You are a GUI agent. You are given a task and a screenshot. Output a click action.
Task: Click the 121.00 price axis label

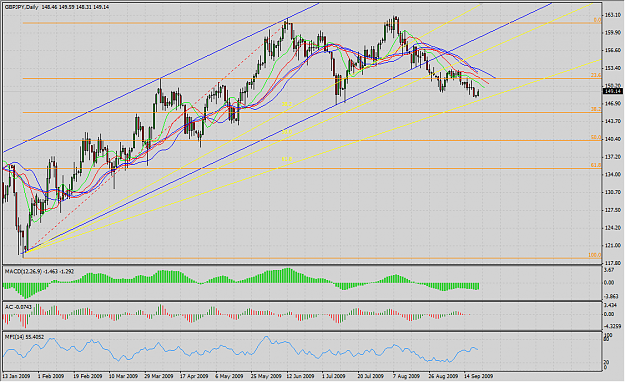(612, 245)
